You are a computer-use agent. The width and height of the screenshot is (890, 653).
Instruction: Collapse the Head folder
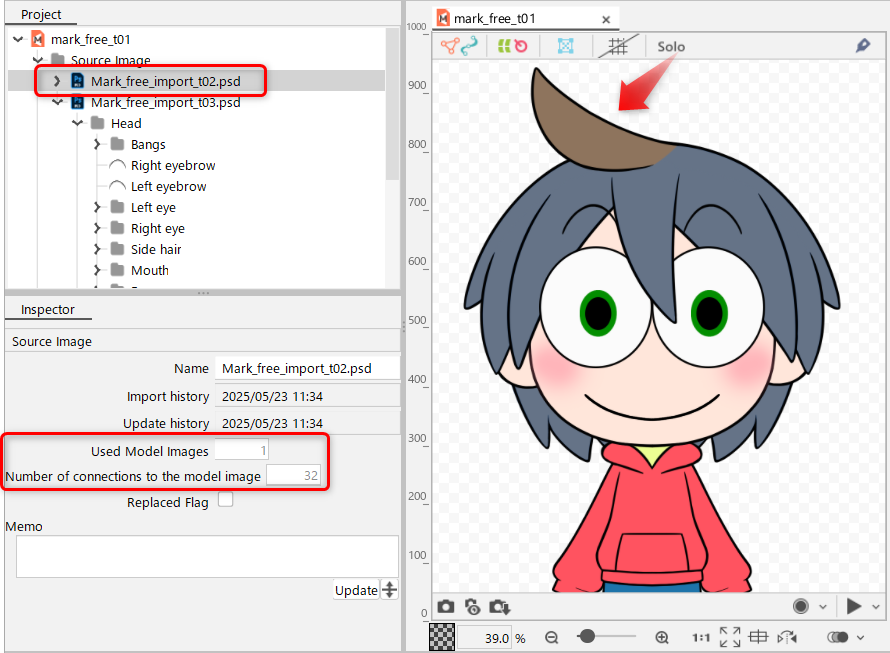[x=77, y=123]
